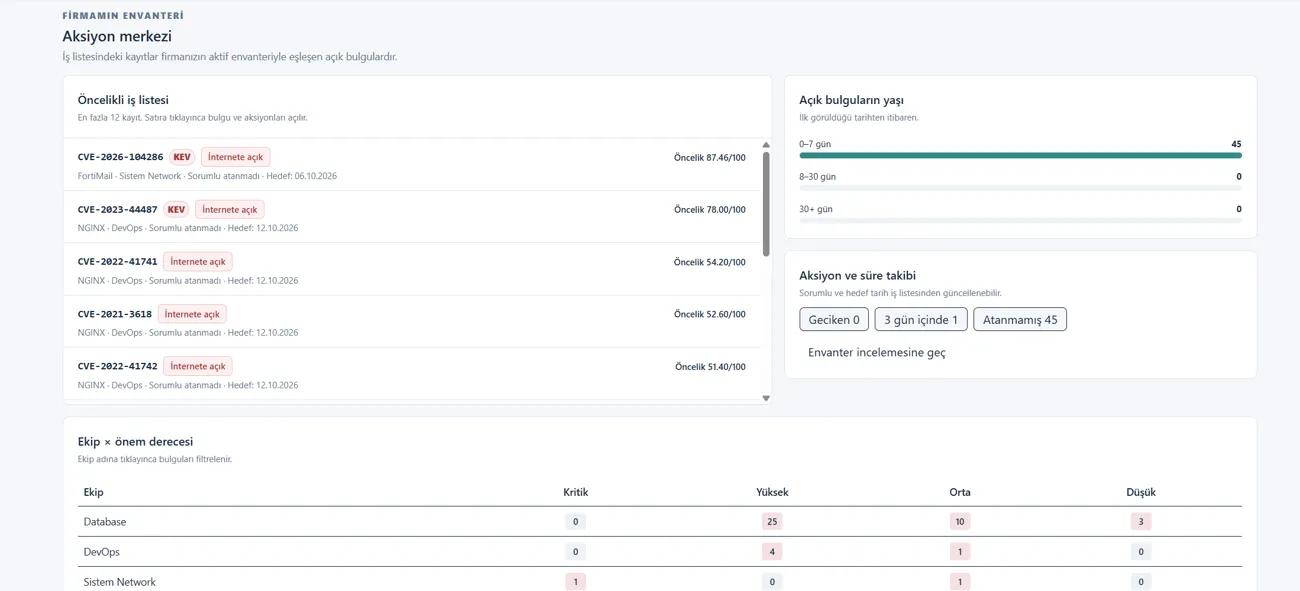1300x591 pixels.
Task: Go to Envanter incelemesine geç link
Action: 877,352
